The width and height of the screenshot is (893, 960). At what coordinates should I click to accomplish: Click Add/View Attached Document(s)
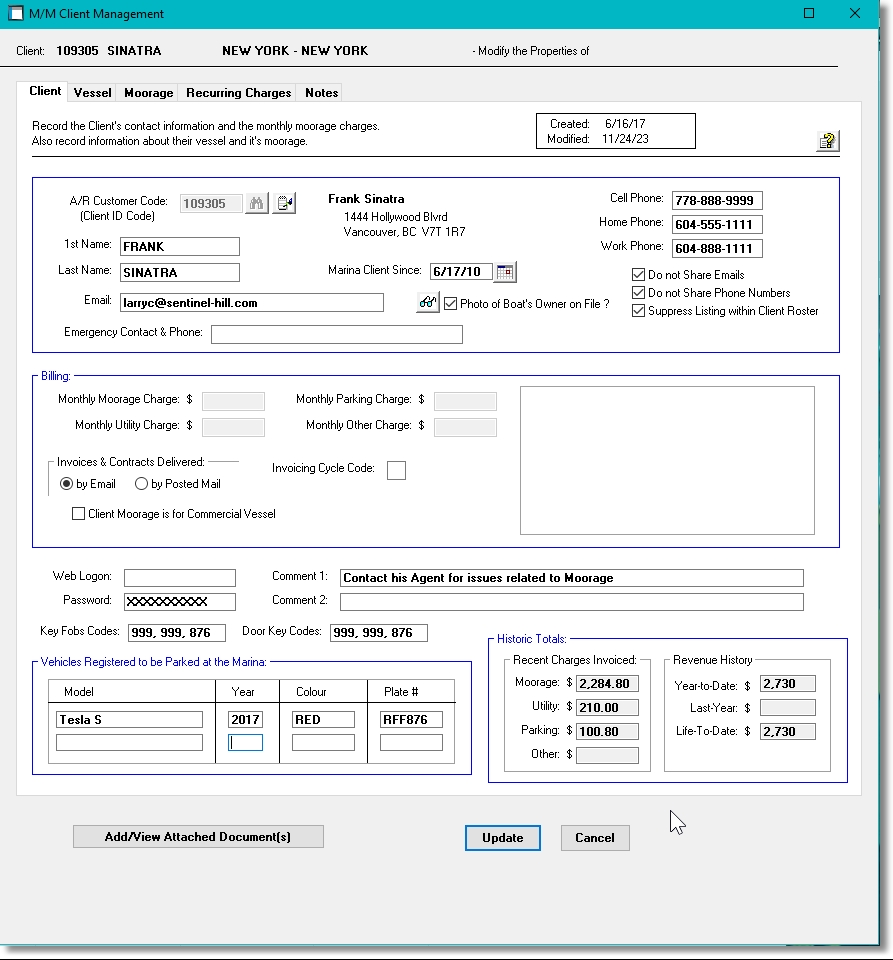tap(197, 836)
